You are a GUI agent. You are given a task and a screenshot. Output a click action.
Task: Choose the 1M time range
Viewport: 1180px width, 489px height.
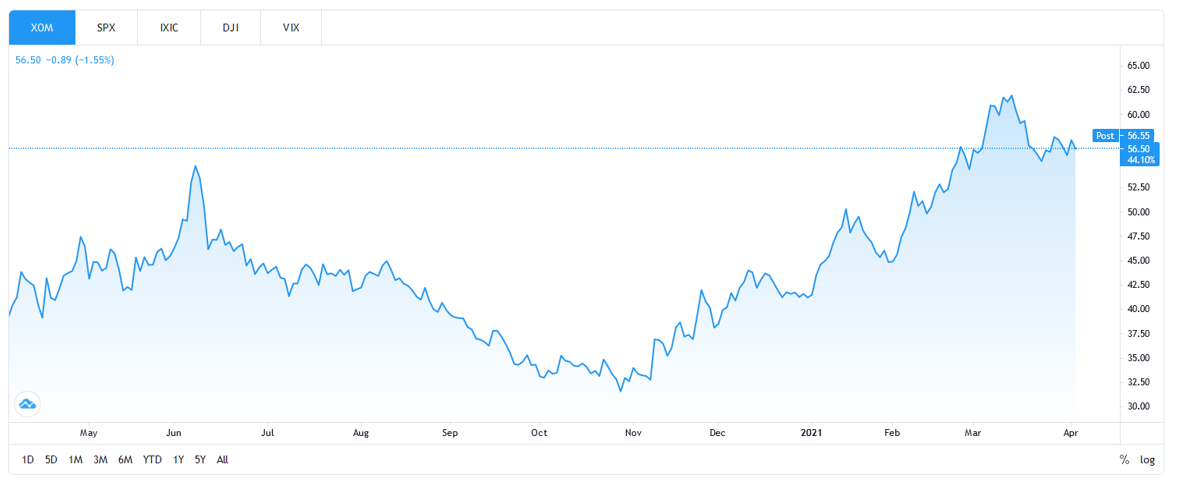click(75, 460)
